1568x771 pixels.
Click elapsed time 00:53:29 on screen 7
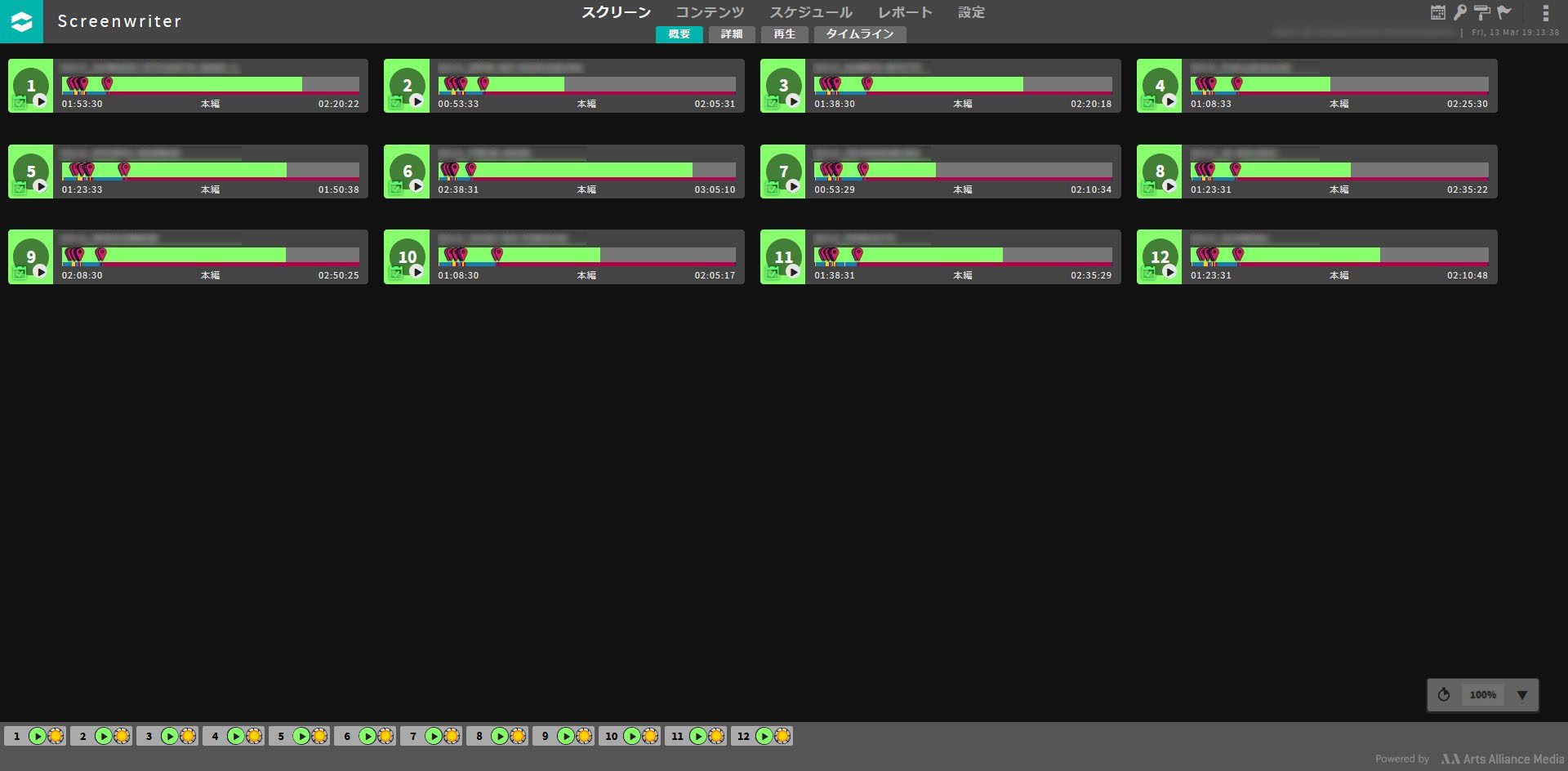pos(835,189)
